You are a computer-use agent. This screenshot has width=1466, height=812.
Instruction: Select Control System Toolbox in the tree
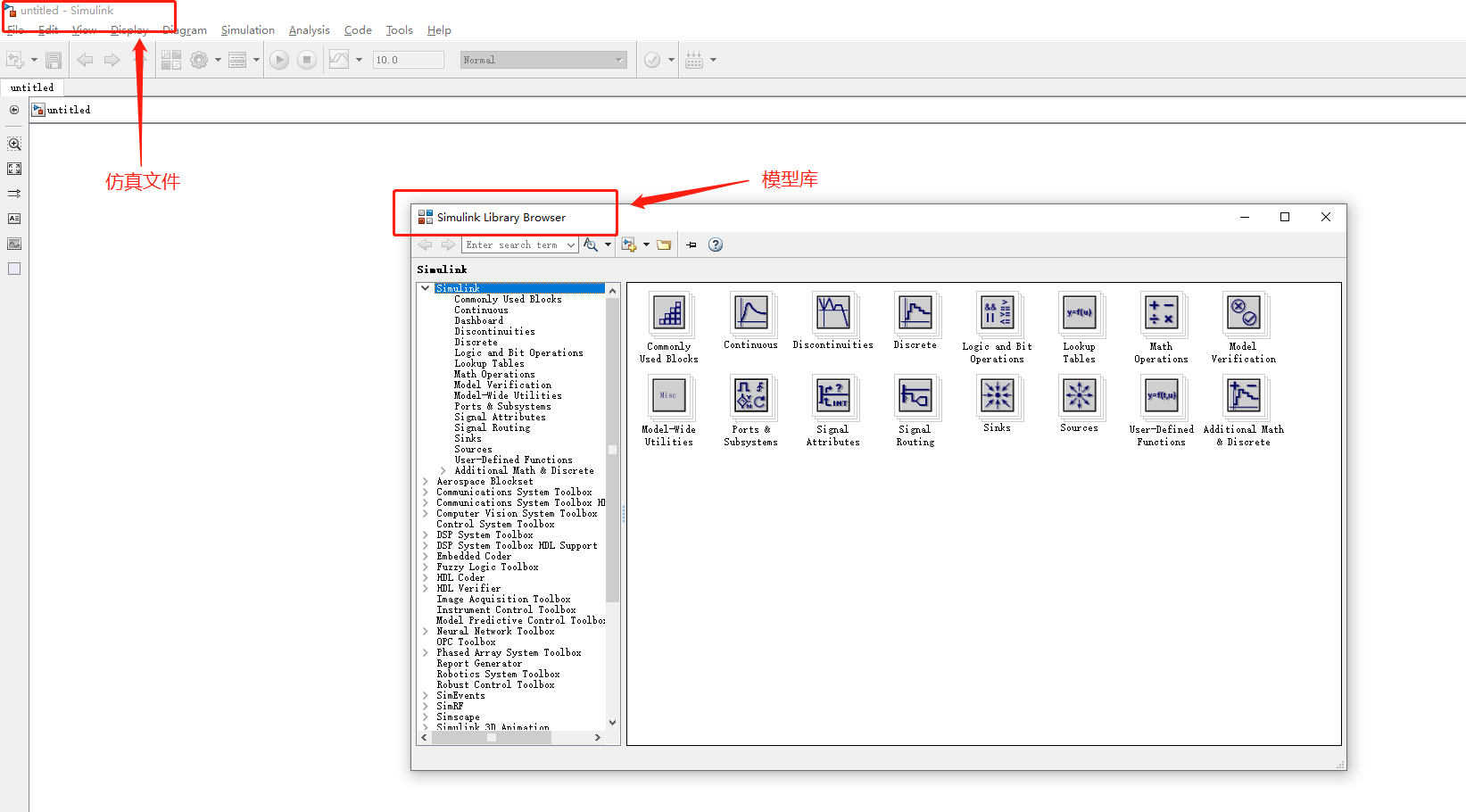495,524
